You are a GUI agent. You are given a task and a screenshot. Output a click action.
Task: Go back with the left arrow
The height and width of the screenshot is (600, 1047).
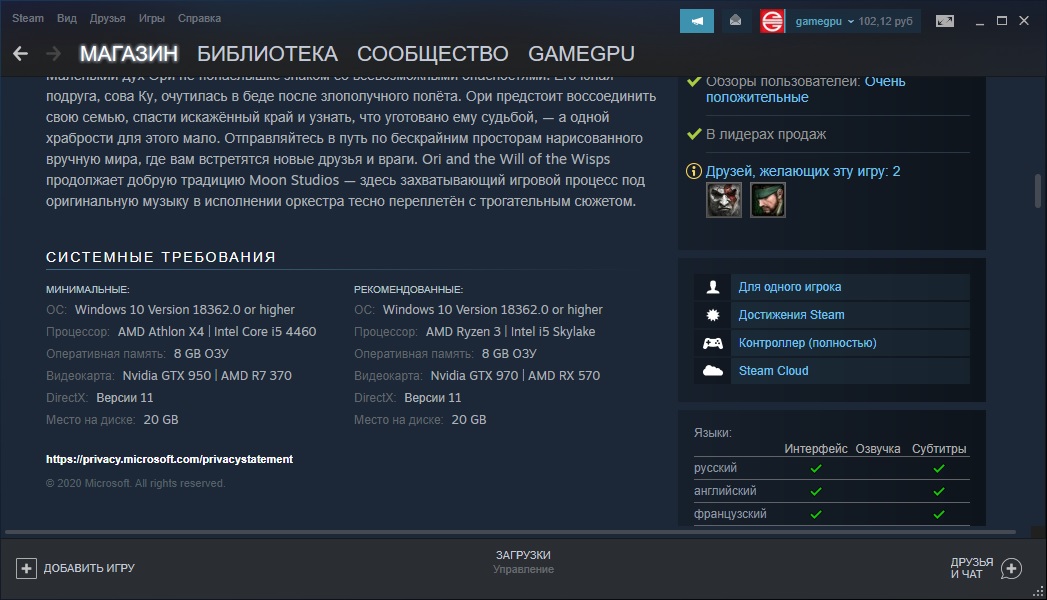coord(20,53)
